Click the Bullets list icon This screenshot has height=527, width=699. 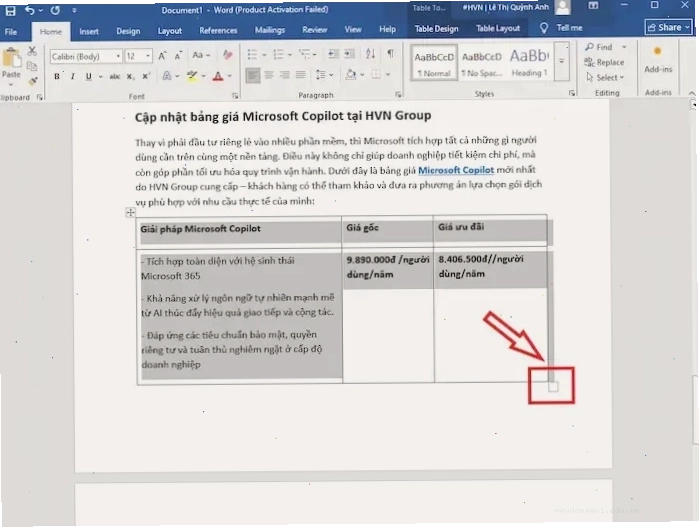pos(252,55)
